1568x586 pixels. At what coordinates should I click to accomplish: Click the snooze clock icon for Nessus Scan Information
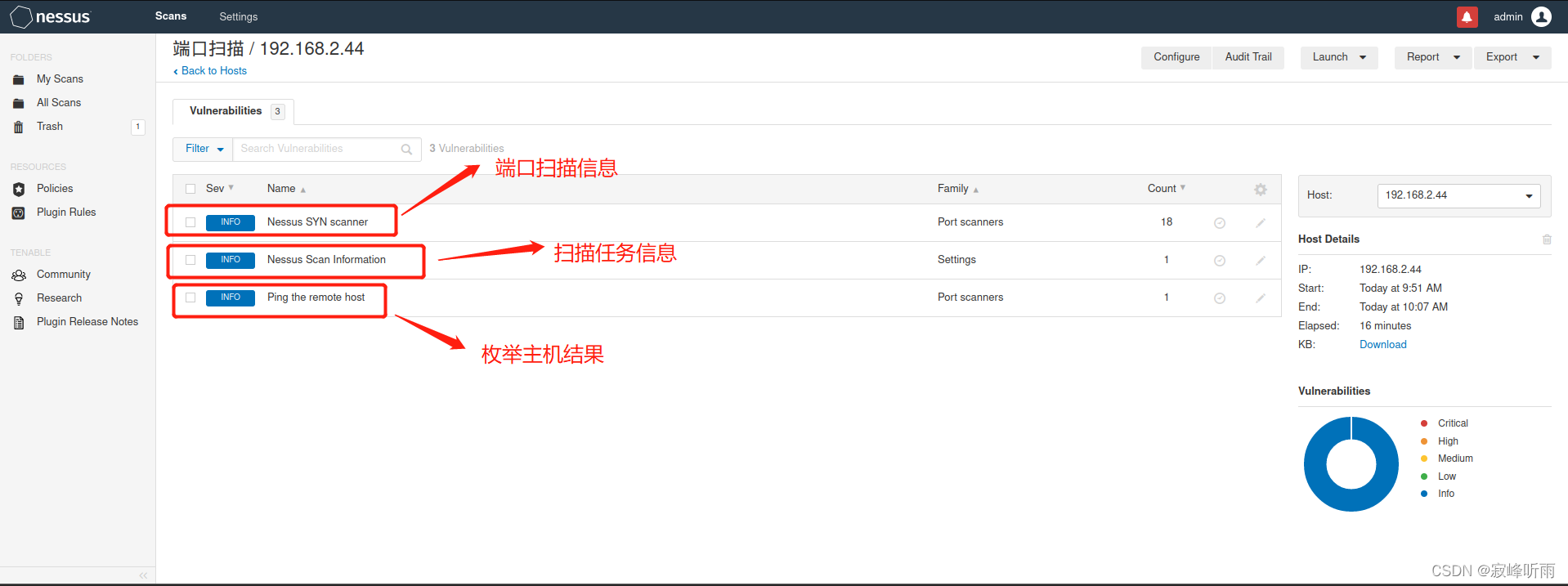coord(1220,260)
